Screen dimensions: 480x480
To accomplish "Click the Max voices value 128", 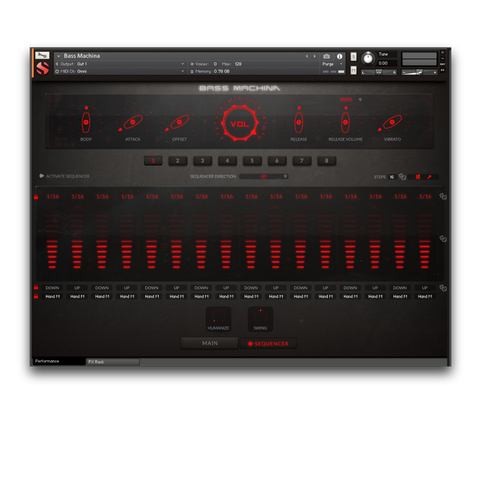I will [238, 64].
